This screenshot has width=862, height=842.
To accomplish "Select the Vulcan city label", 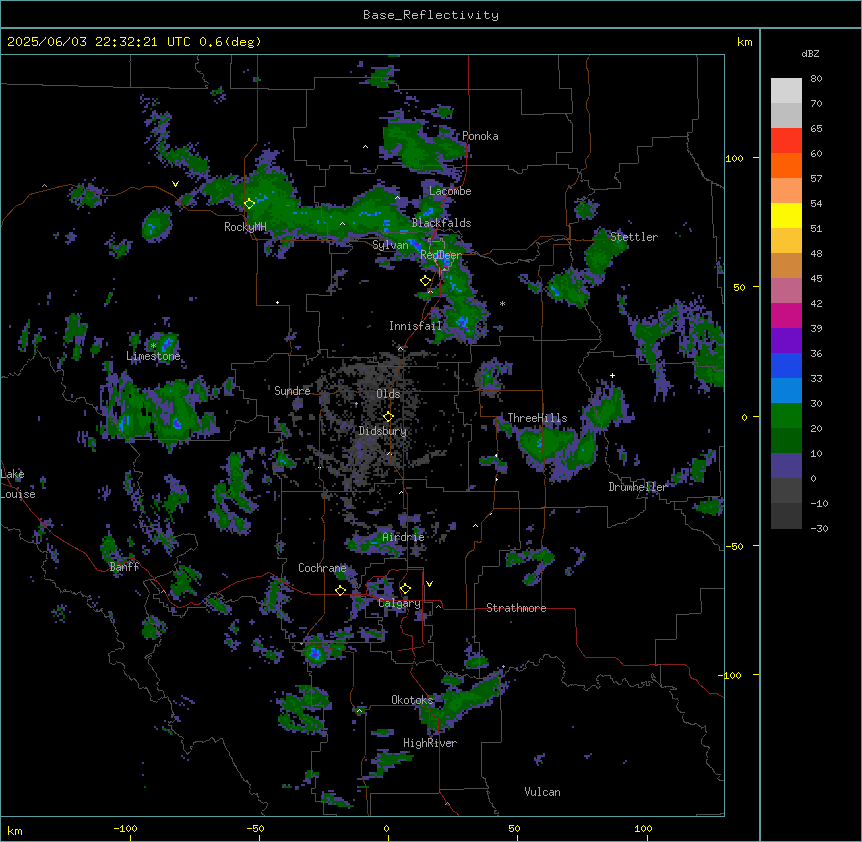I will tap(542, 792).
